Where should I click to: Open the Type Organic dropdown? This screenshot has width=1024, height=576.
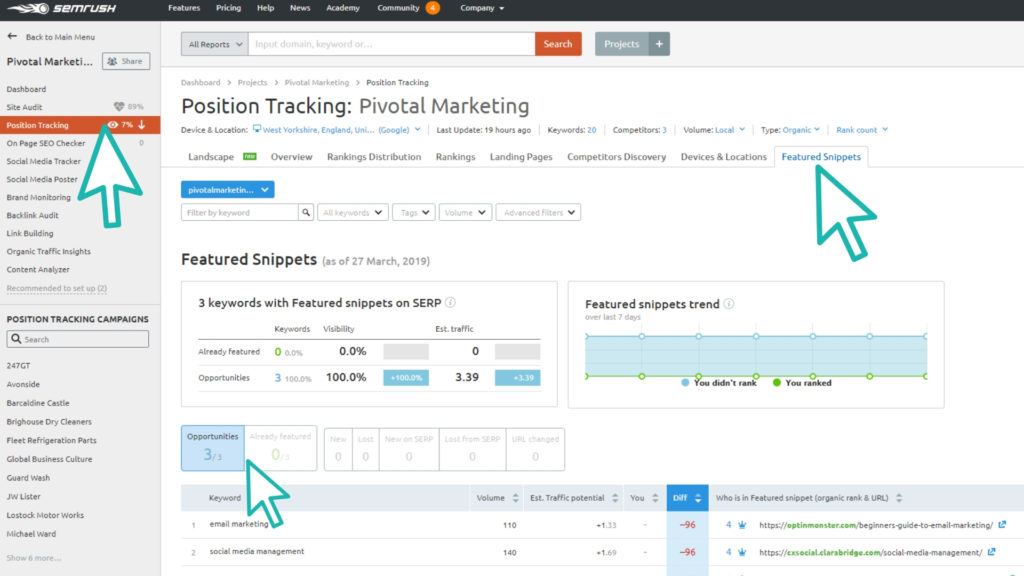[801, 129]
